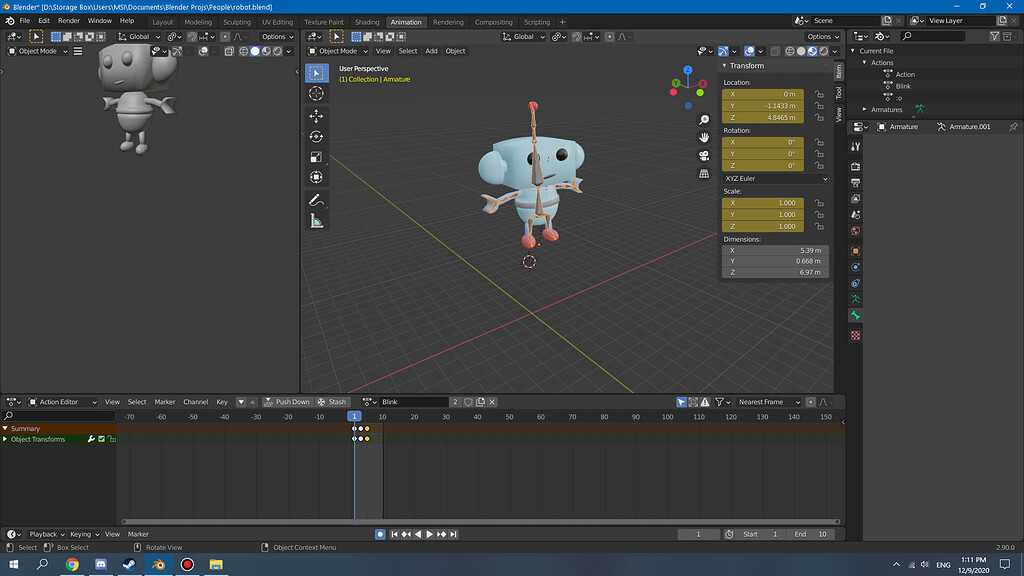Activate the Move tool
The width and height of the screenshot is (1024, 576).
pyautogui.click(x=316, y=116)
